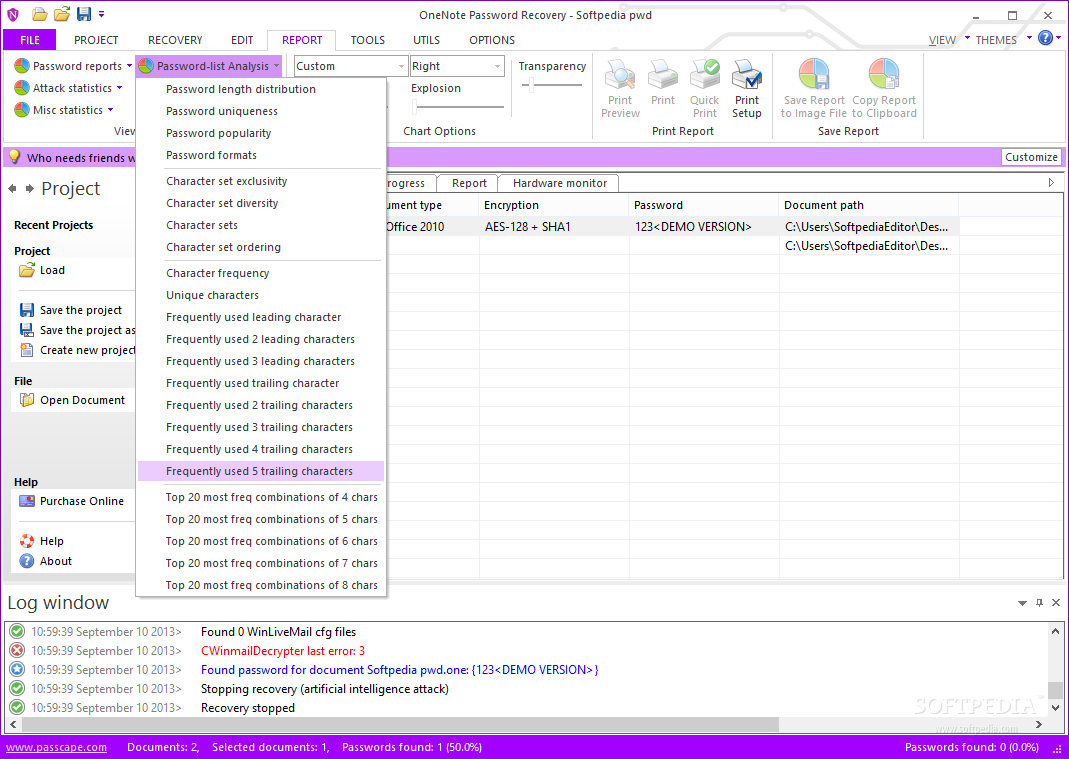Switch to the Report tab in main pane
Viewport: 1069px width, 759px height.
(x=469, y=183)
